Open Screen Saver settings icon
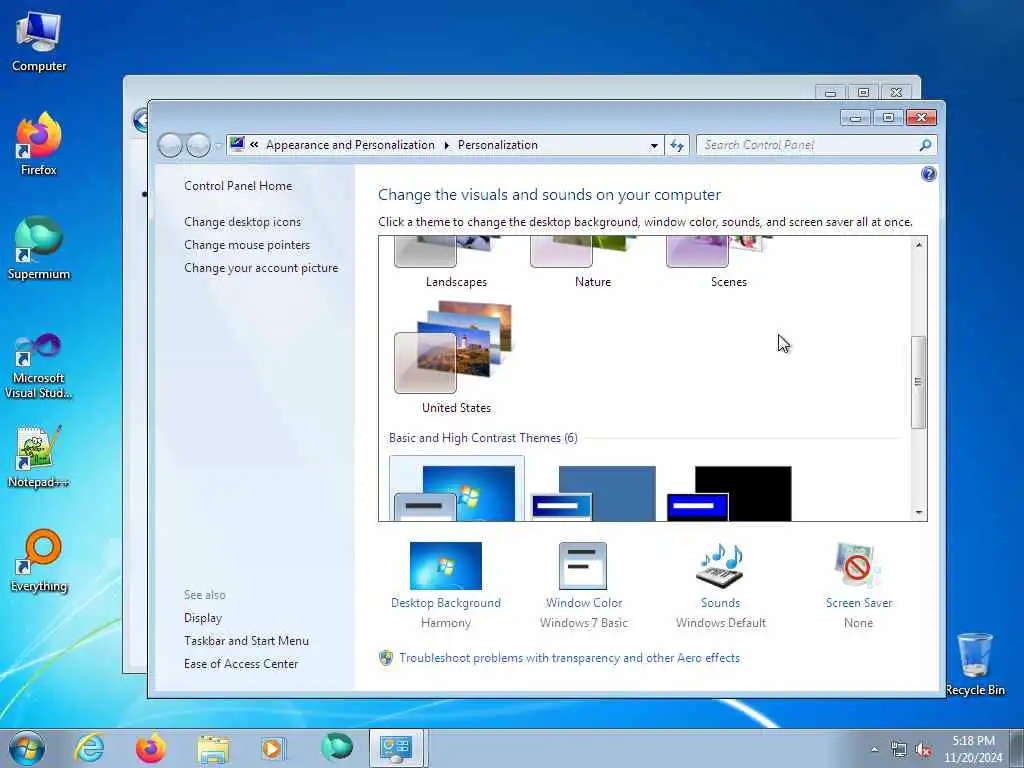The height and width of the screenshot is (768, 1024). [857, 566]
